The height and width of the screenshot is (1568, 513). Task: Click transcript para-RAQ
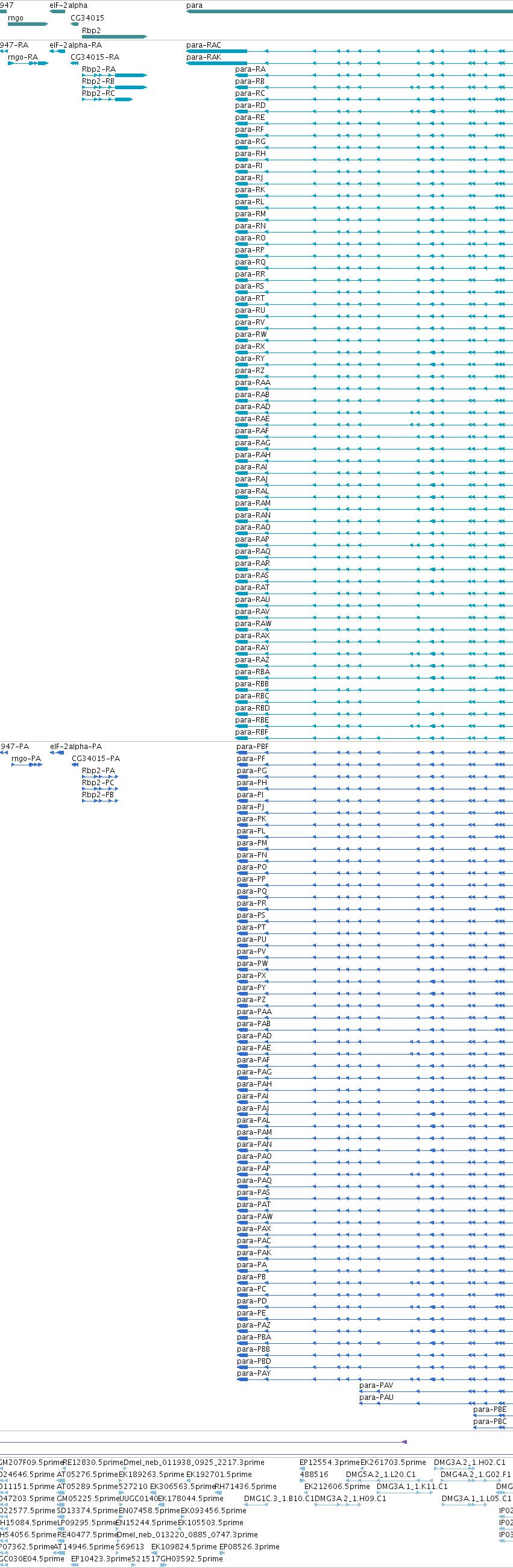(x=253, y=551)
